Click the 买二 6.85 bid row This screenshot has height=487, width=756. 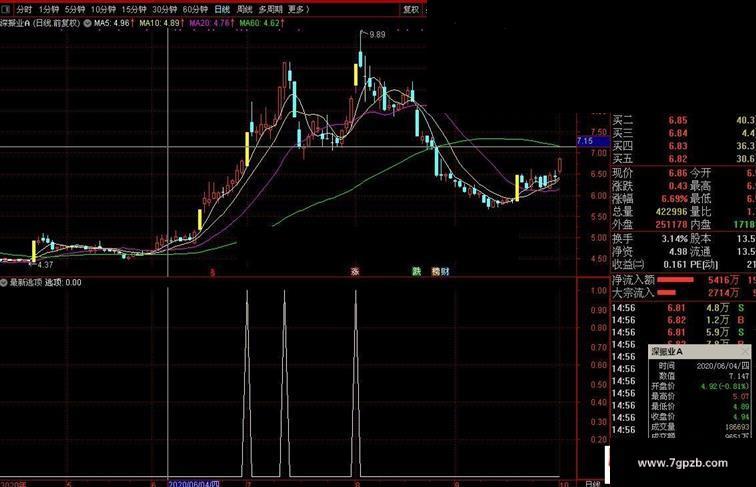click(x=684, y=120)
